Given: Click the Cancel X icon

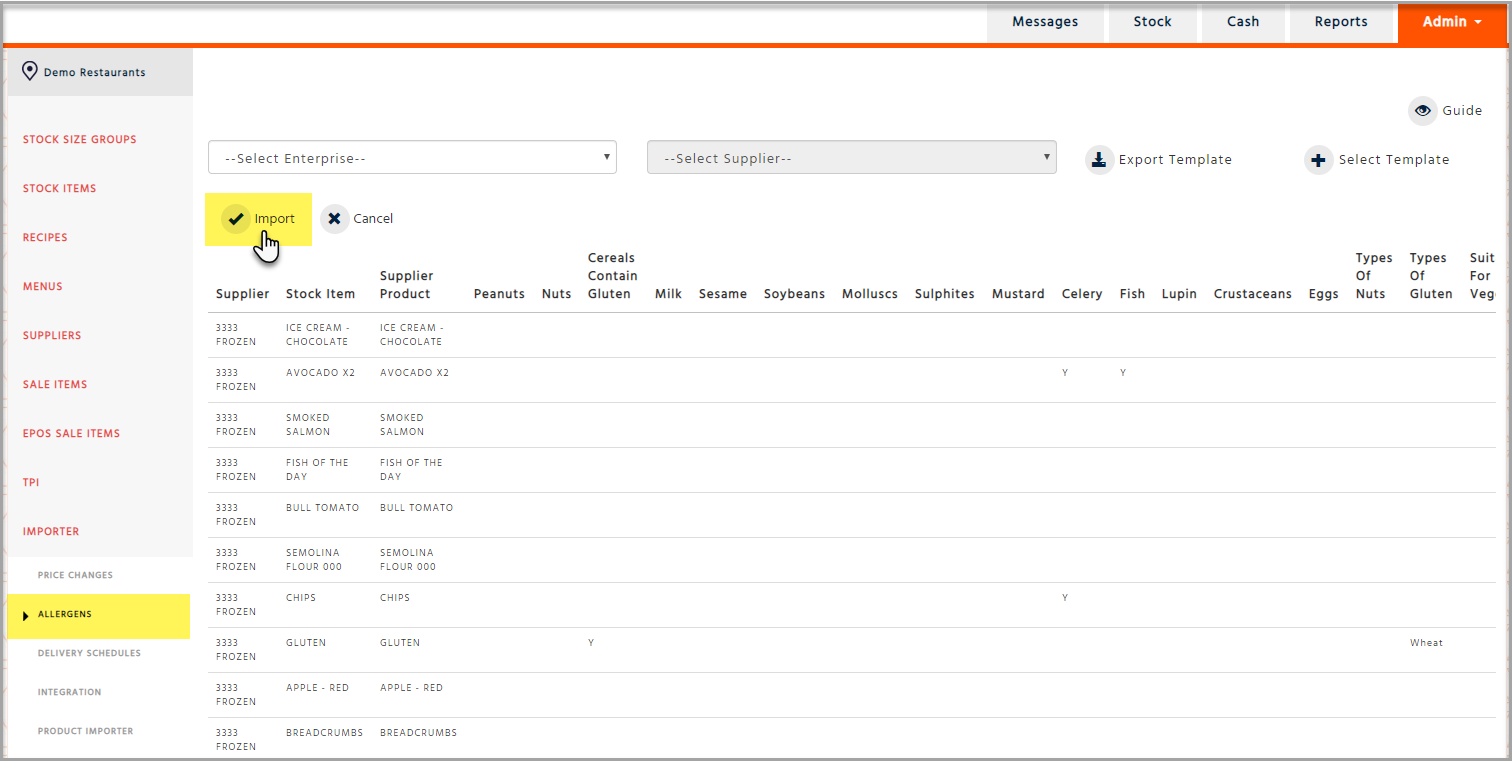Looking at the screenshot, I should [x=334, y=219].
